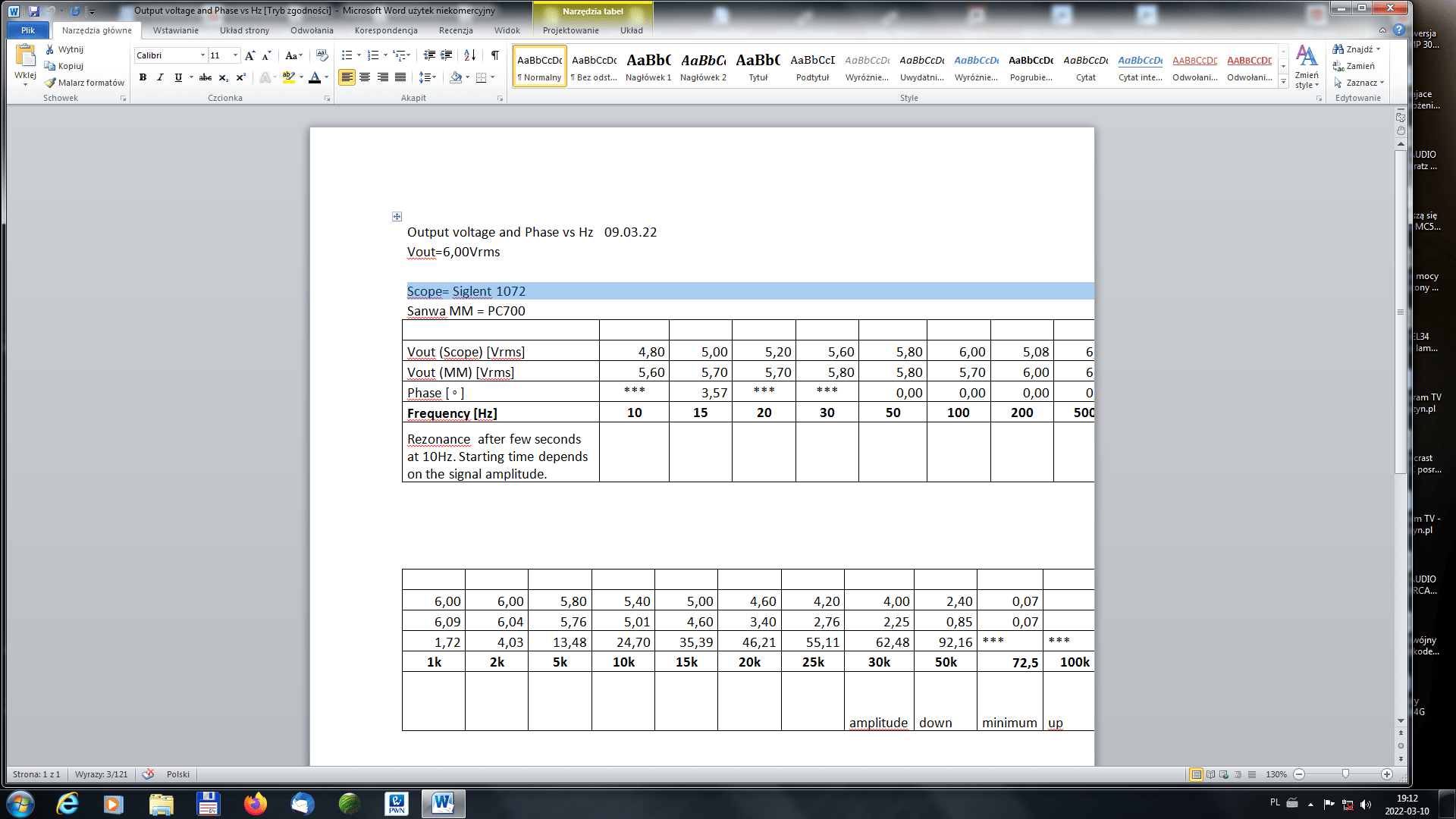This screenshot has height=819, width=1456.
Task: Click the Strikethrough icon
Action: point(206,77)
